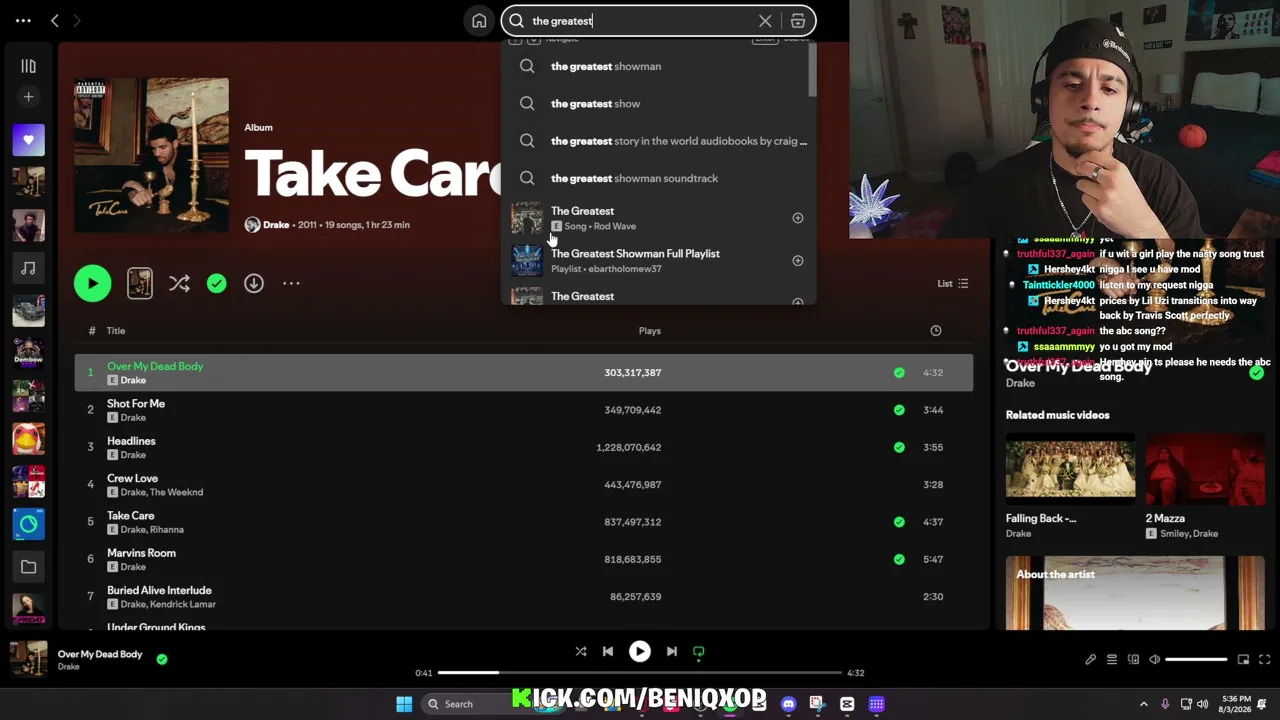Clear the search field with the X
The width and height of the screenshot is (1280, 720).
click(x=765, y=21)
